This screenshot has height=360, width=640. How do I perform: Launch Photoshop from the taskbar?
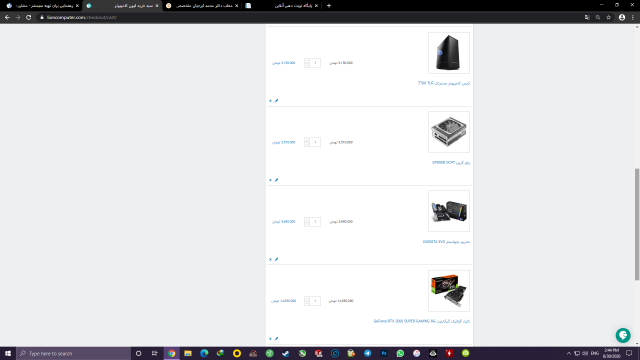click(384, 353)
